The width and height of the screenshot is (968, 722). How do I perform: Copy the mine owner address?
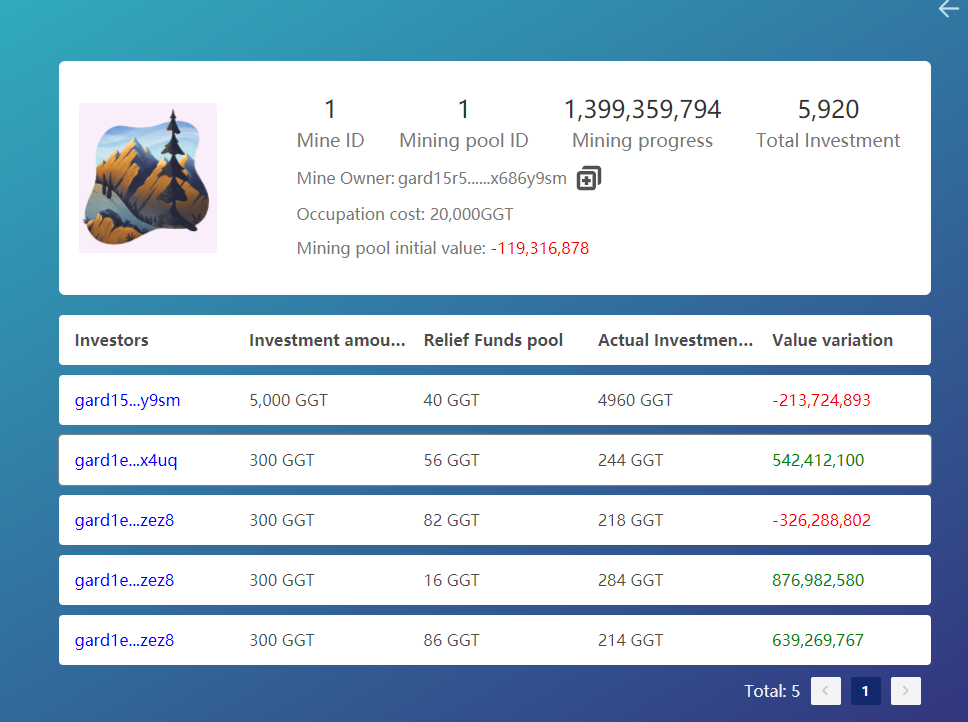click(x=588, y=178)
